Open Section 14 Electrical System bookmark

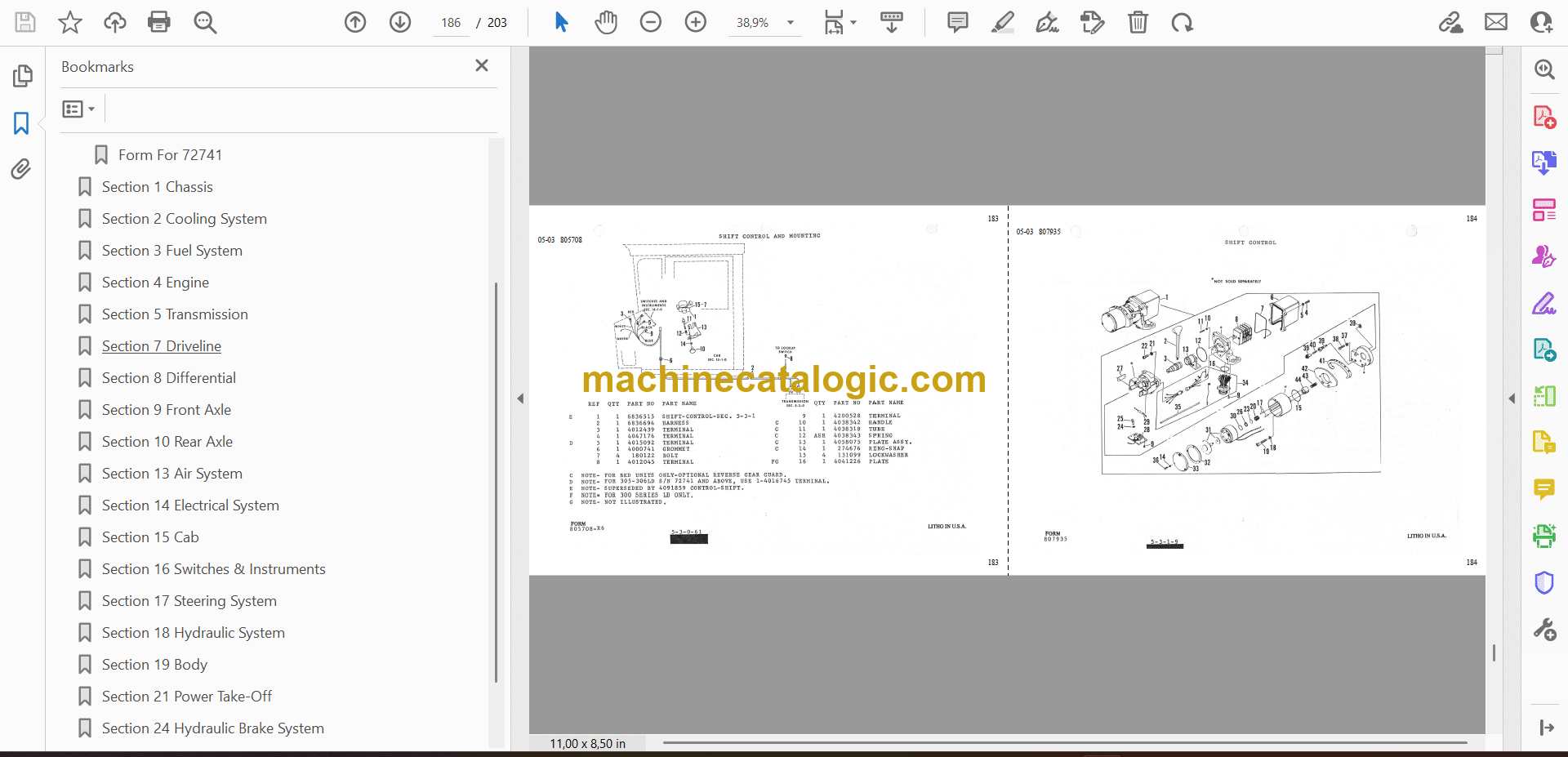click(x=190, y=505)
